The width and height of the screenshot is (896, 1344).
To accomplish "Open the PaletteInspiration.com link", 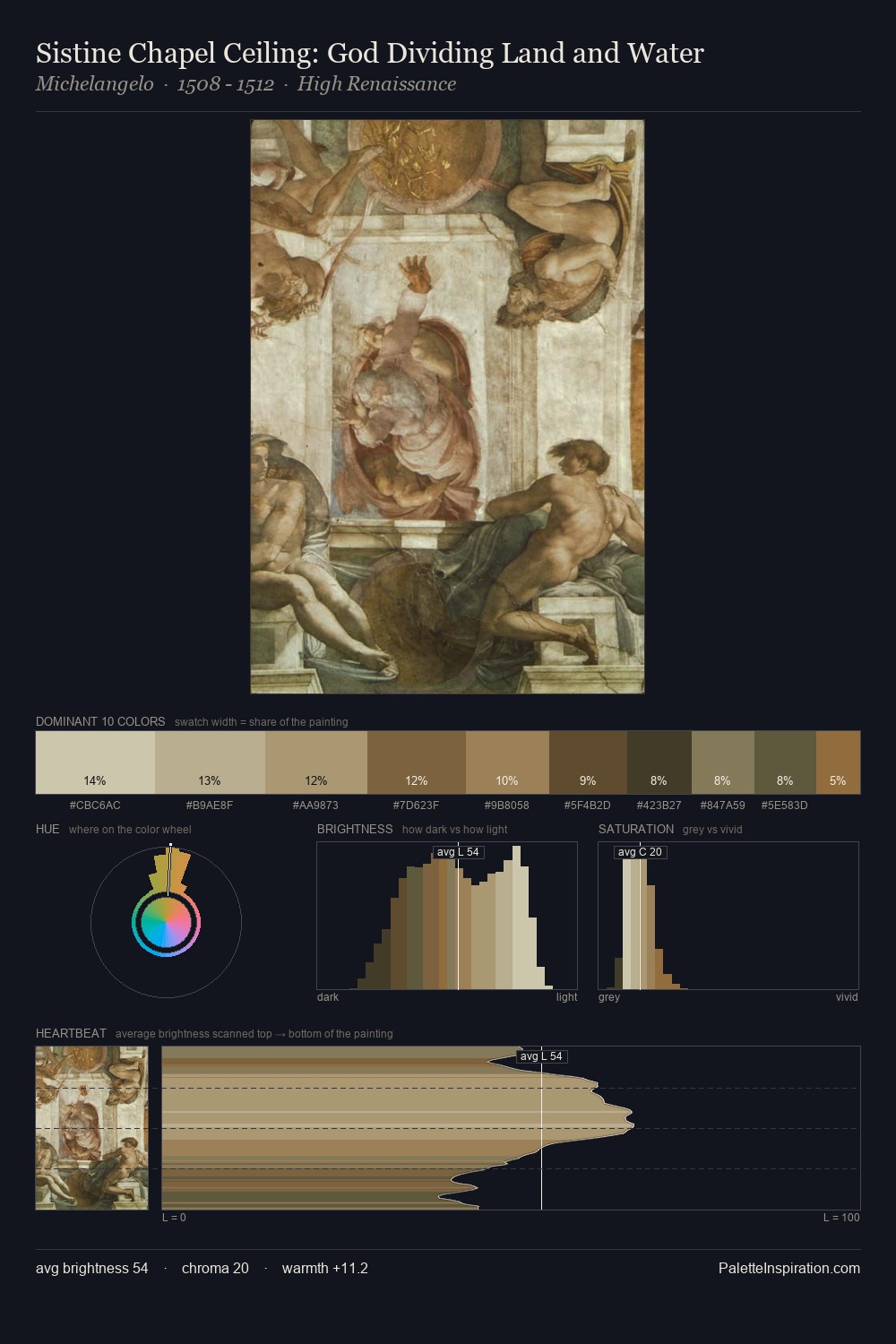I will pos(789,1268).
